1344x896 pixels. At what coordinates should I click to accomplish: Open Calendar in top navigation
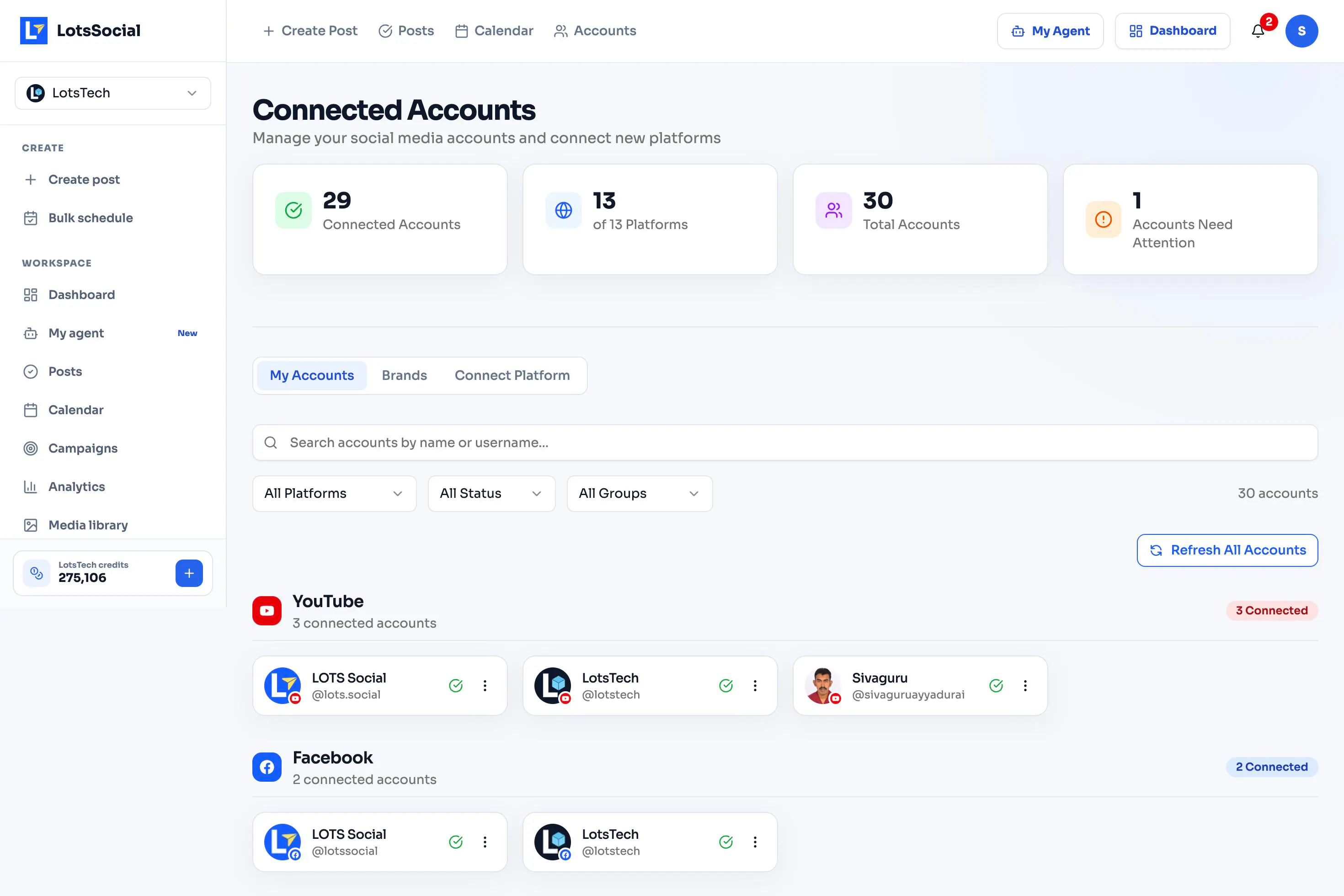(x=494, y=31)
